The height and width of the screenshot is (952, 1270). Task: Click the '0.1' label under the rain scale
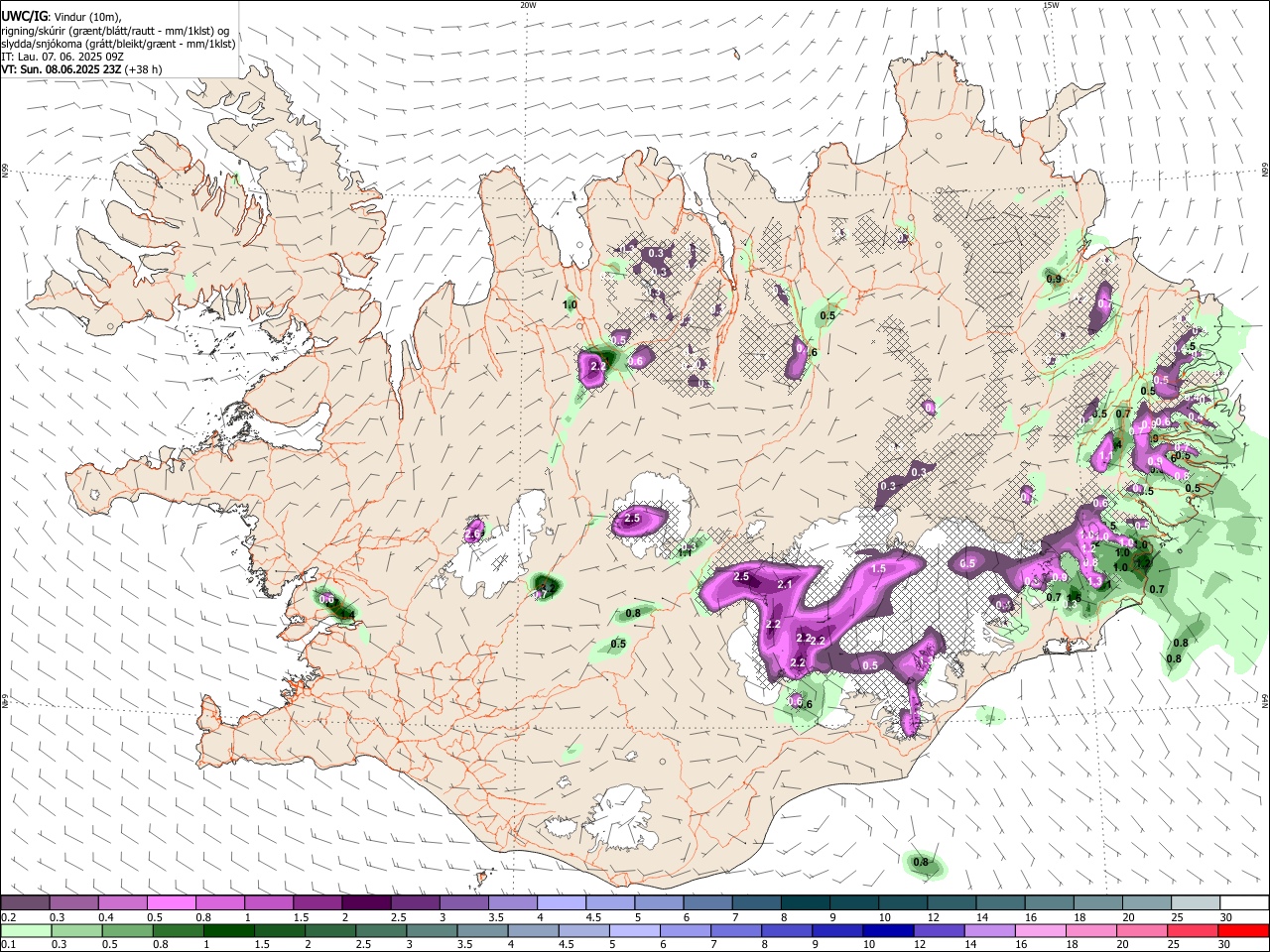coord(7,945)
